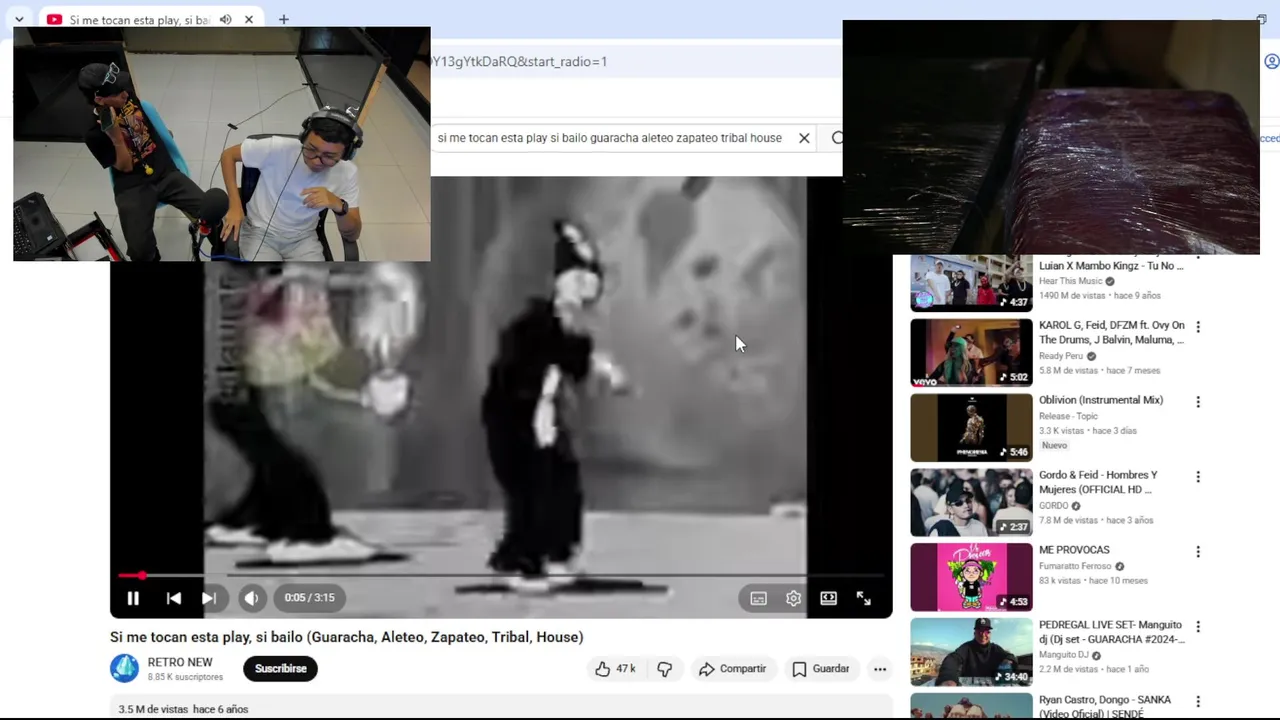This screenshot has width=1280, height=720.
Task: Open options for the Ryan Castro video
Action: tap(1198, 702)
